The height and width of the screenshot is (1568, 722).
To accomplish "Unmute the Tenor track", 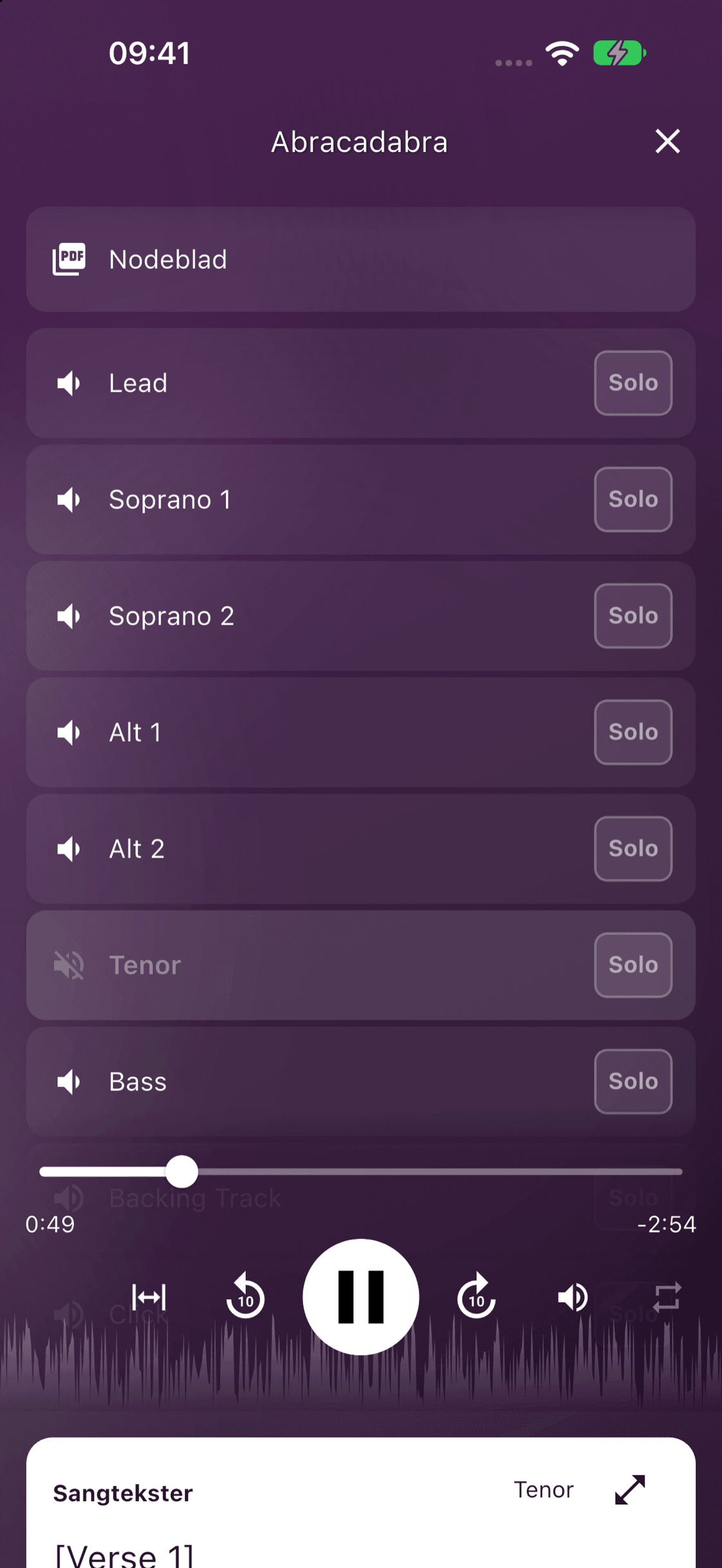I will click(69, 965).
